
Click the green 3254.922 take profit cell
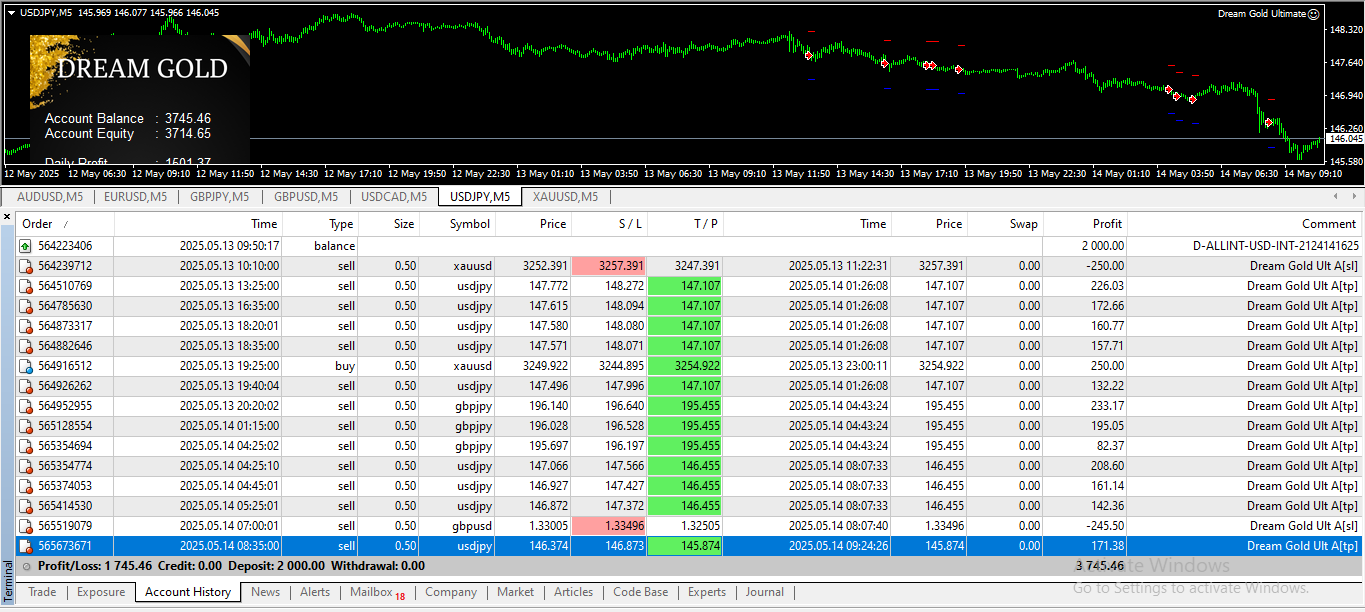[x=686, y=366]
